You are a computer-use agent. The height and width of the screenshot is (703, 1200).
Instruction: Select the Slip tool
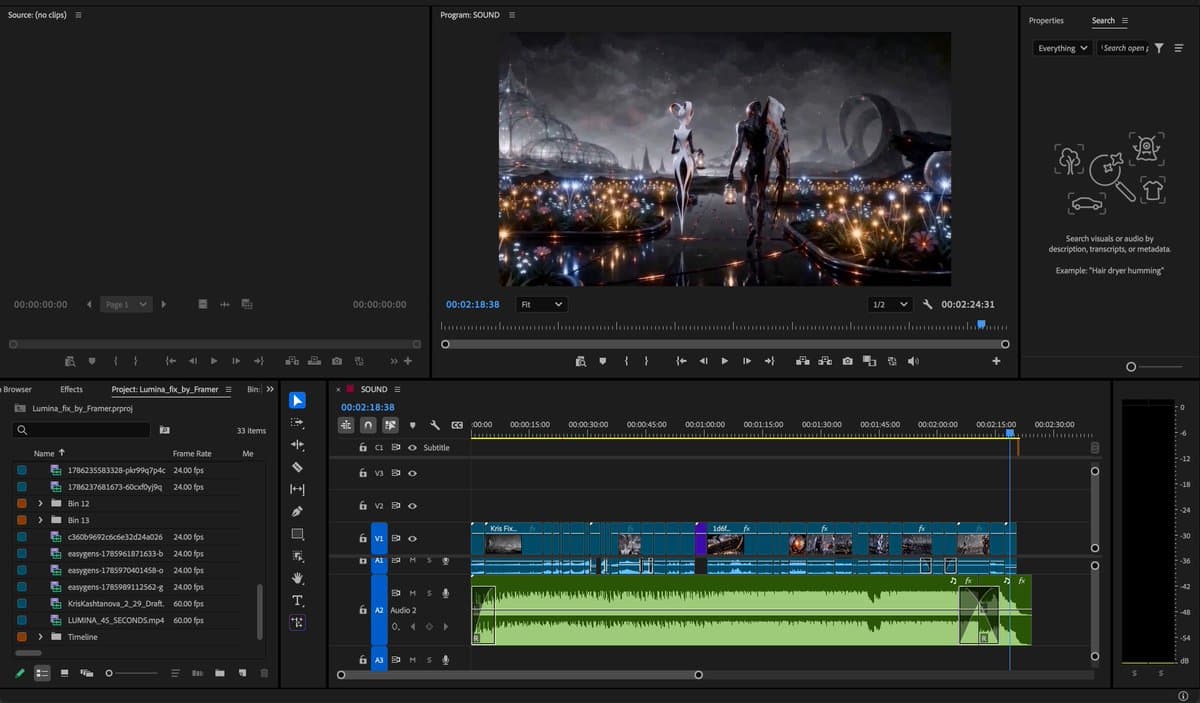(x=298, y=490)
